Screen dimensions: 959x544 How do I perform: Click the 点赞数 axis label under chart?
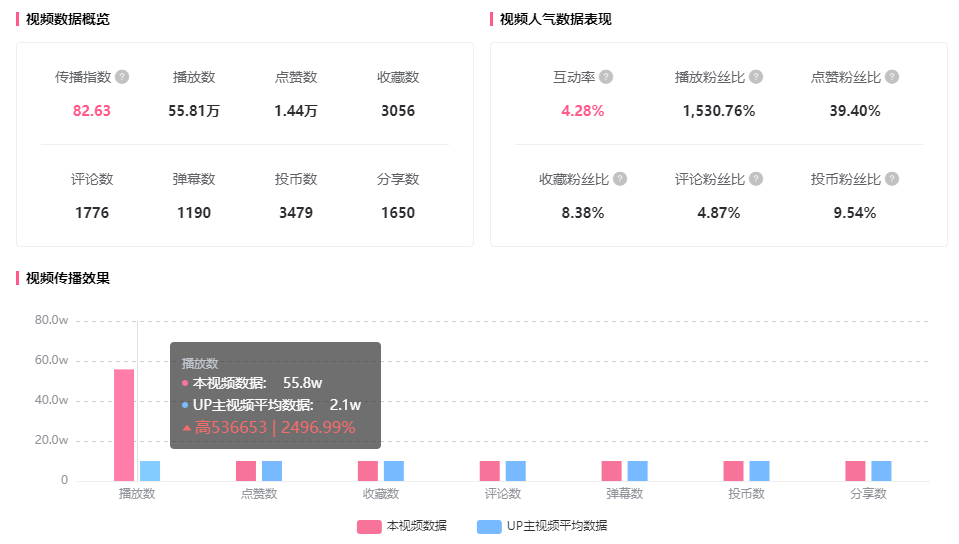point(259,494)
